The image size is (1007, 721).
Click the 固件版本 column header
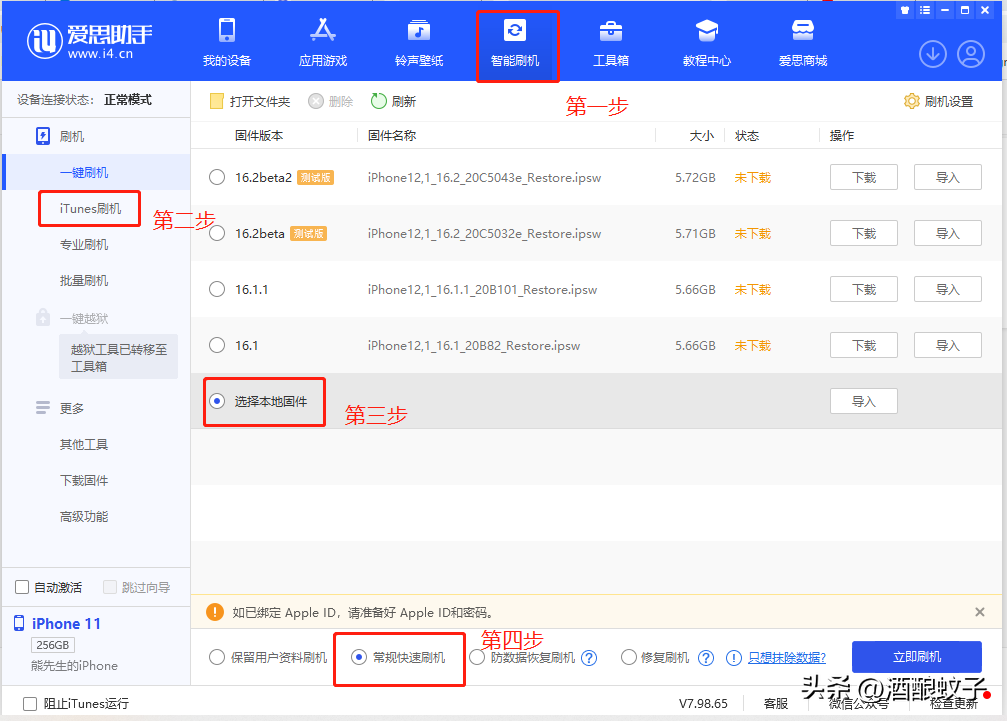[259, 135]
